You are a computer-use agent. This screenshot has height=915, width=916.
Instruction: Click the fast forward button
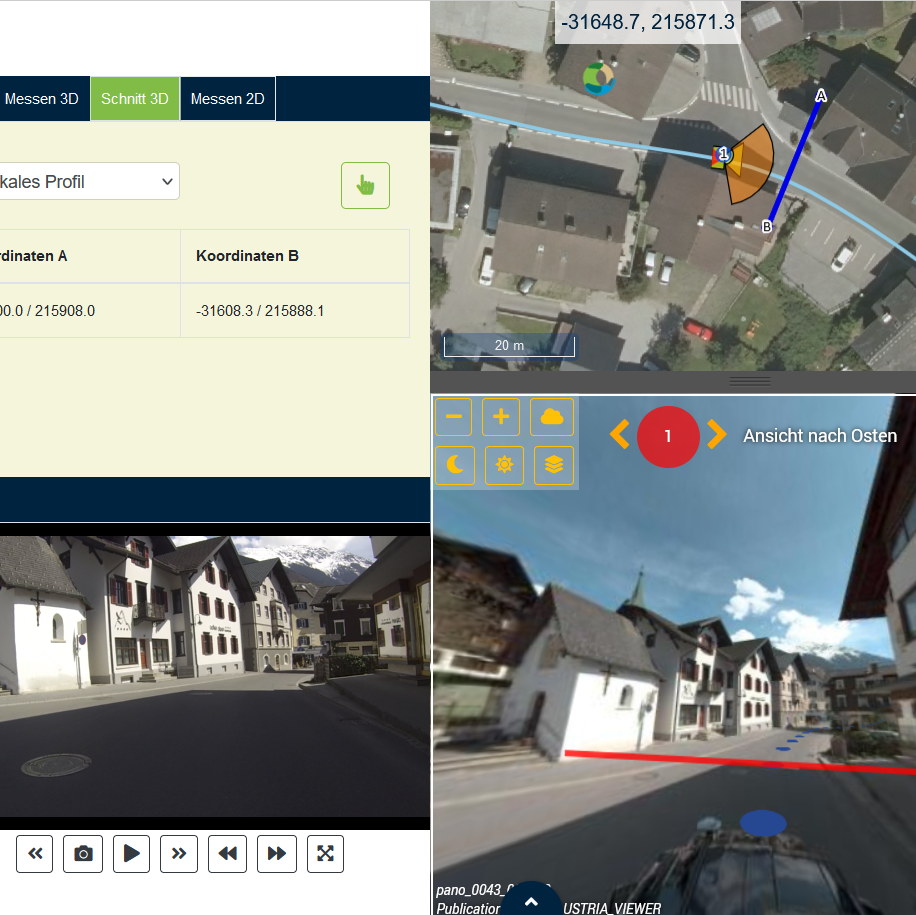click(x=276, y=853)
